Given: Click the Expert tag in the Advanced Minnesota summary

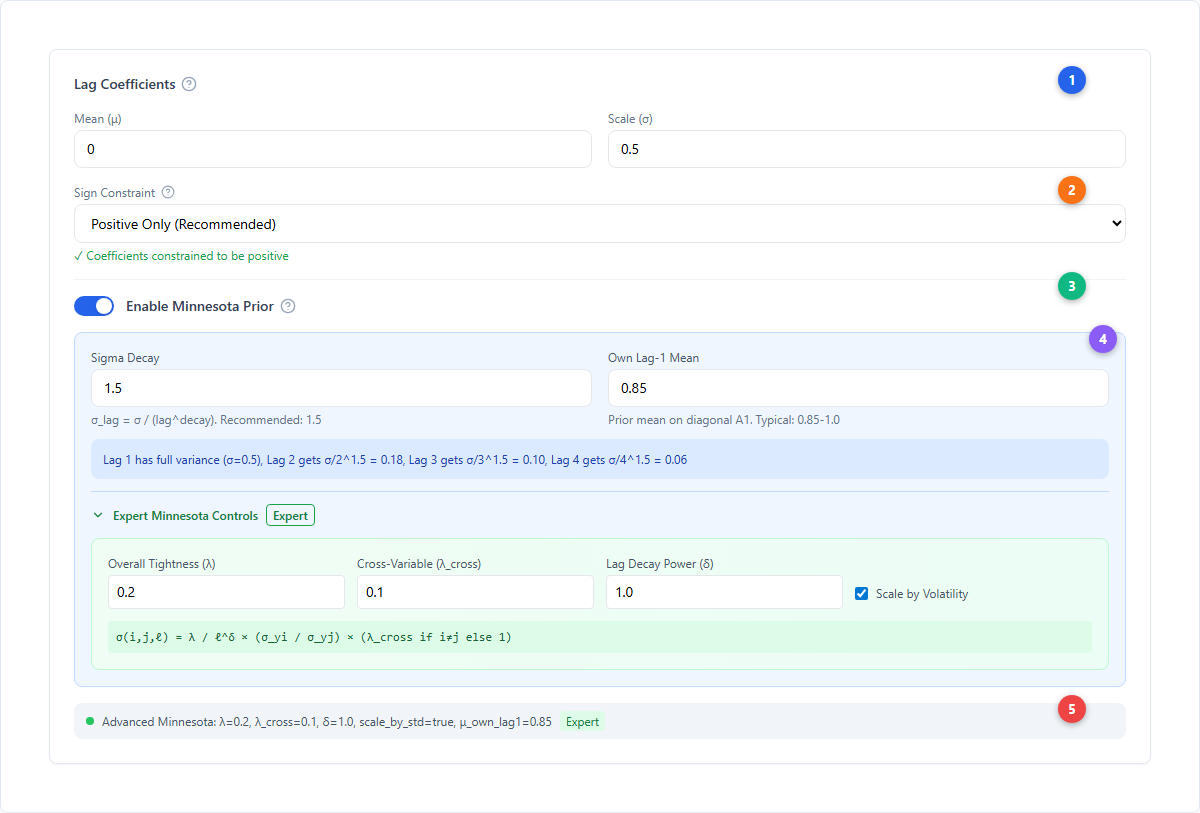Looking at the screenshot, I should tap(582, 722).
